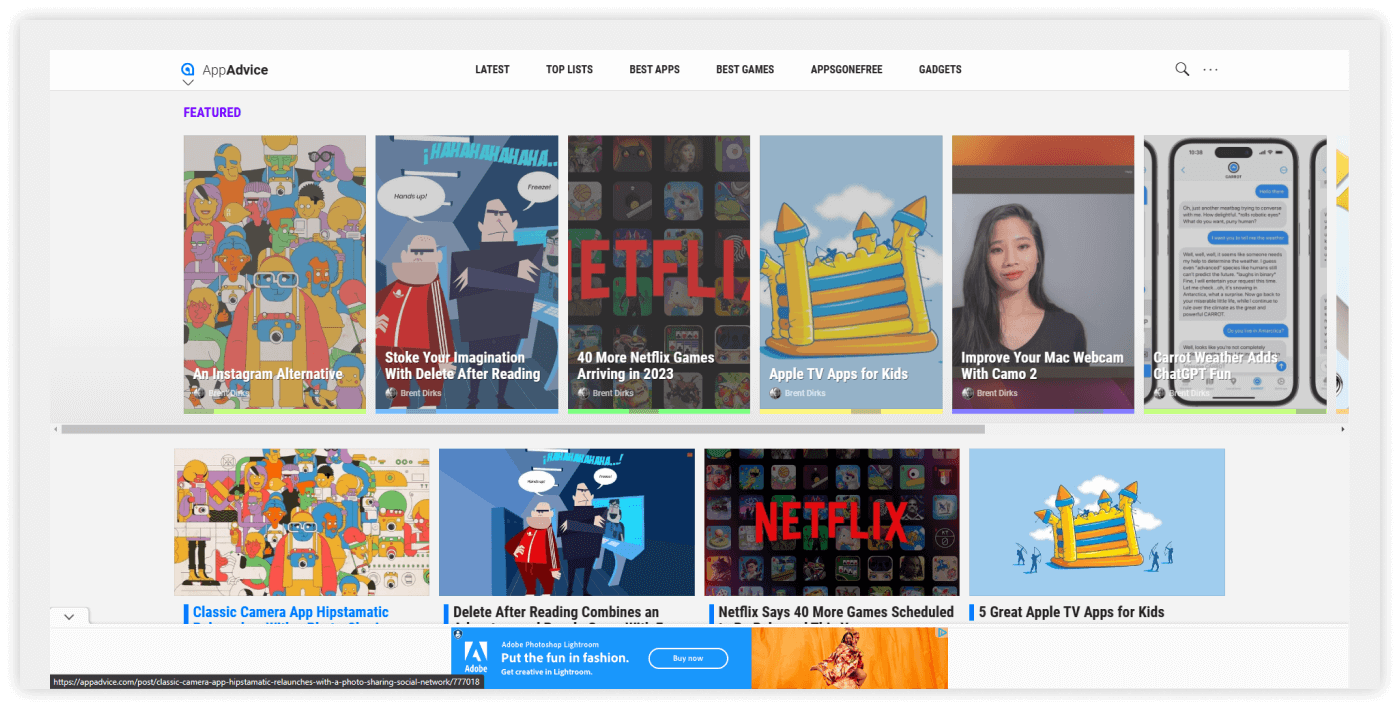The width and height of the screenshot is (1400, 709).
Task: Click the featured carousel right scroll arrow
Action: 1343,429
